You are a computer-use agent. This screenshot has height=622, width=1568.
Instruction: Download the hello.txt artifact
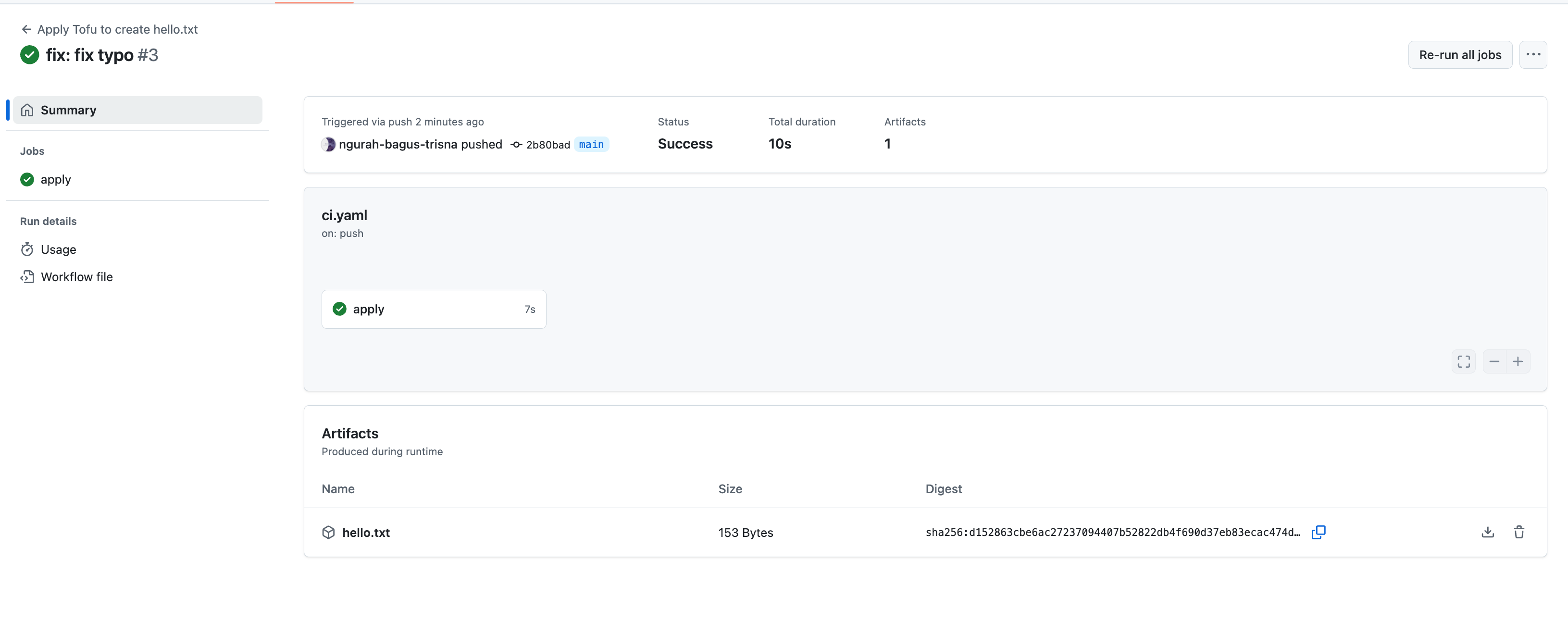pyautogui.click(x=1487, y=532)
